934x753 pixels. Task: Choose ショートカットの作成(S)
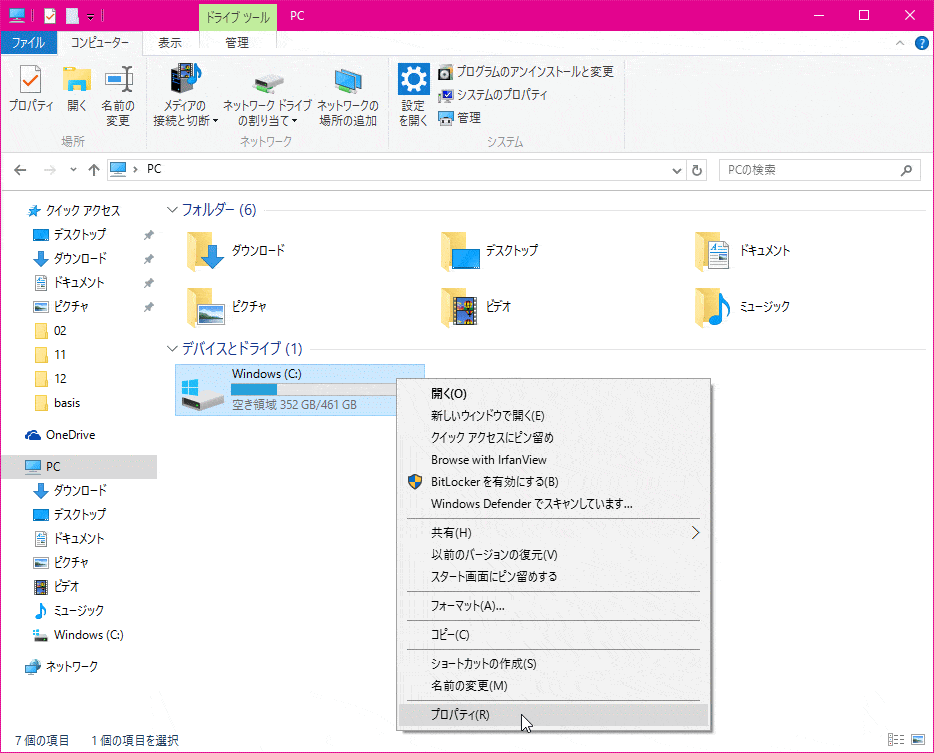click(554, 664)
